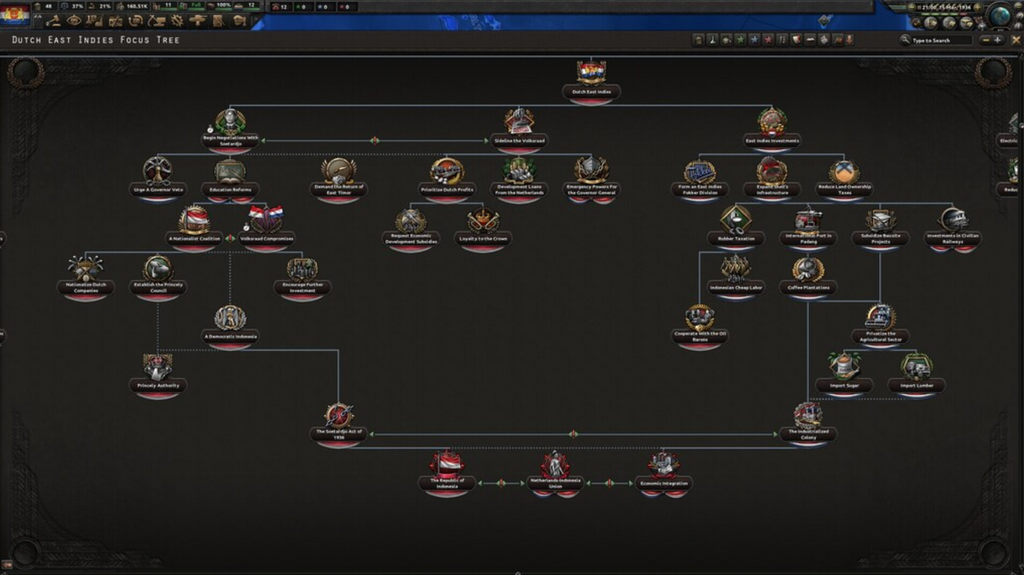Screen dimensions: 1024x575
Task: Select Form an East Indies Fokker Division
Action: click(699, 178)
